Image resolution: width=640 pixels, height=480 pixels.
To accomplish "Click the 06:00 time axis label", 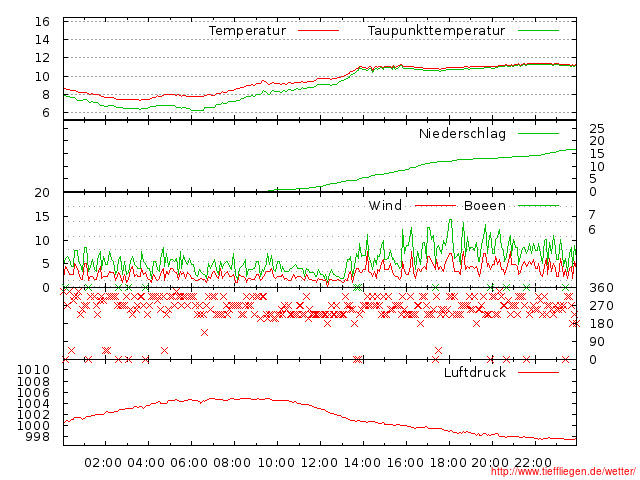I will point(189,463).
